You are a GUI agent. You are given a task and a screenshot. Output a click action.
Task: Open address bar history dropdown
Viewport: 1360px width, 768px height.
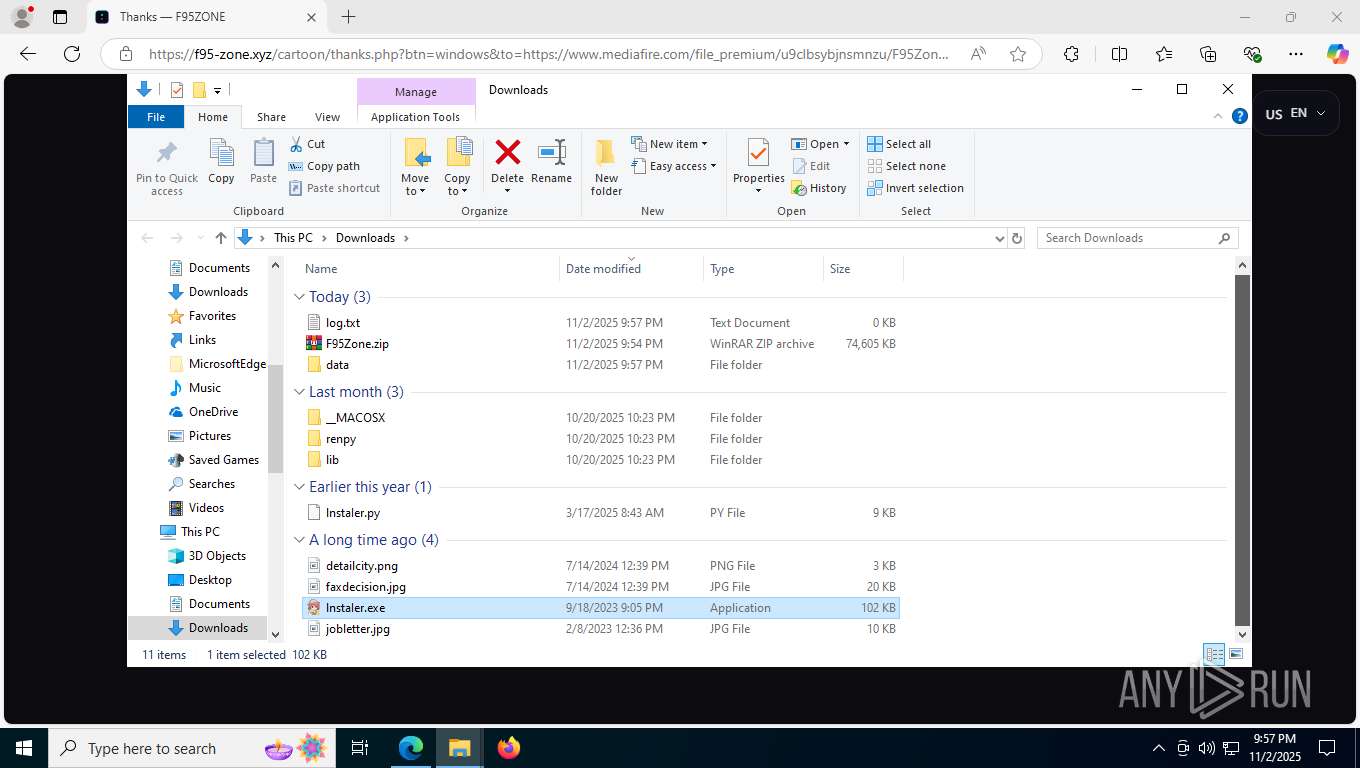[x=999, y=238]
